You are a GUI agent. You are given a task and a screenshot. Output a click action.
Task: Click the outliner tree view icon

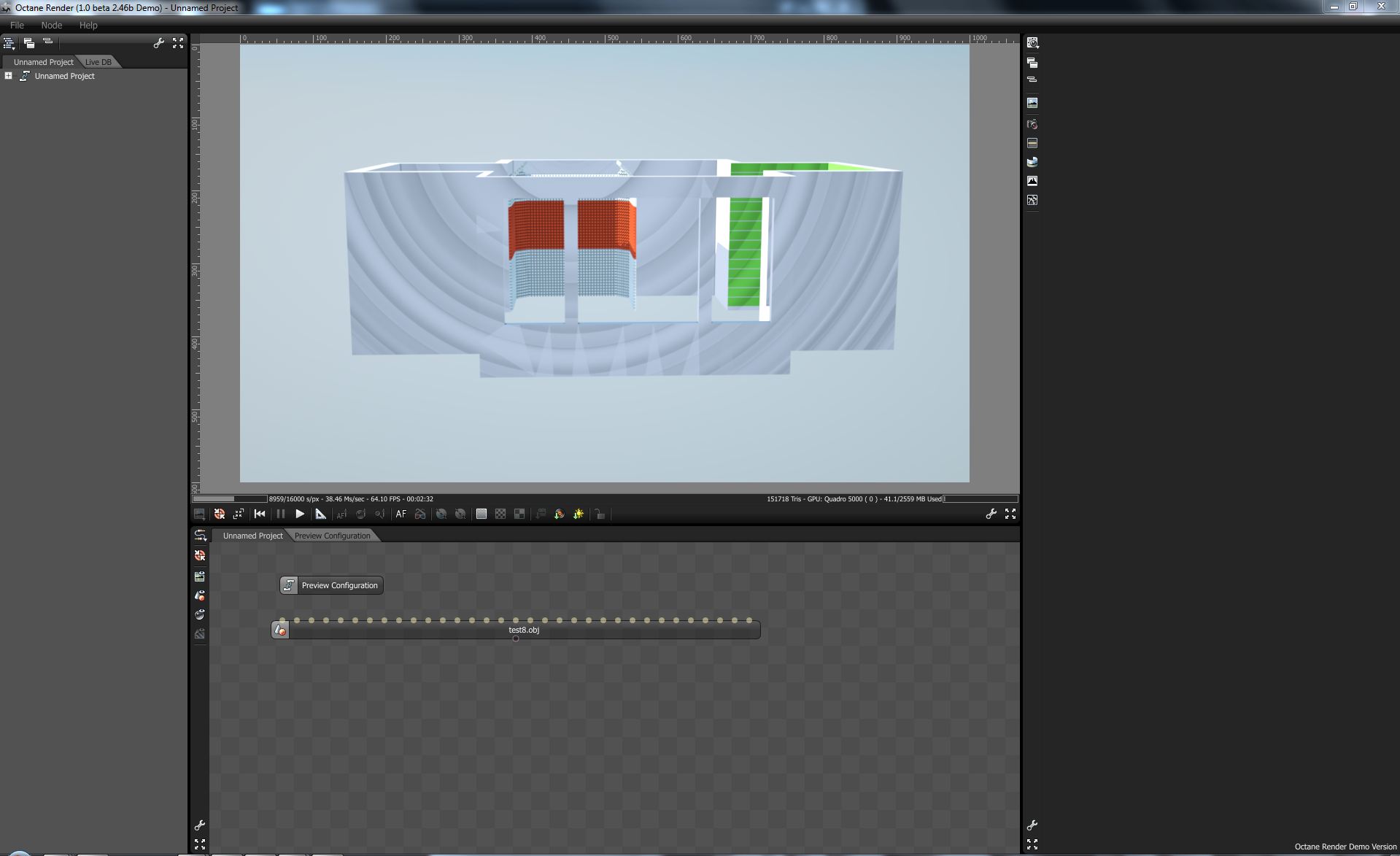pyautogui.click(x=9, y=44)
